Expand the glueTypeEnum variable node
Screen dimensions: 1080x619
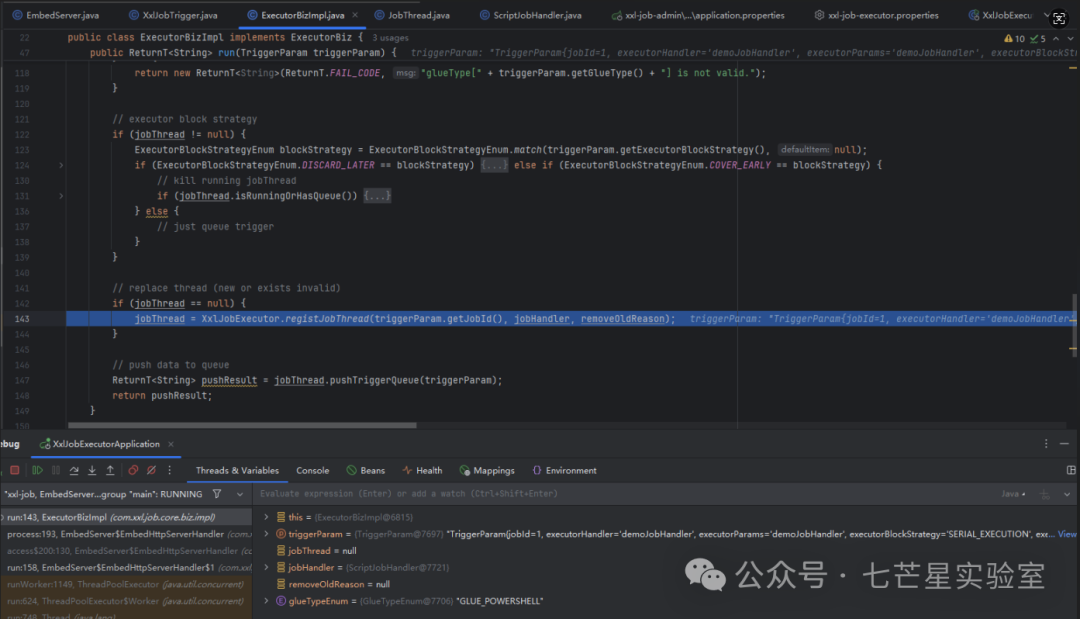(x=267, y=601)
